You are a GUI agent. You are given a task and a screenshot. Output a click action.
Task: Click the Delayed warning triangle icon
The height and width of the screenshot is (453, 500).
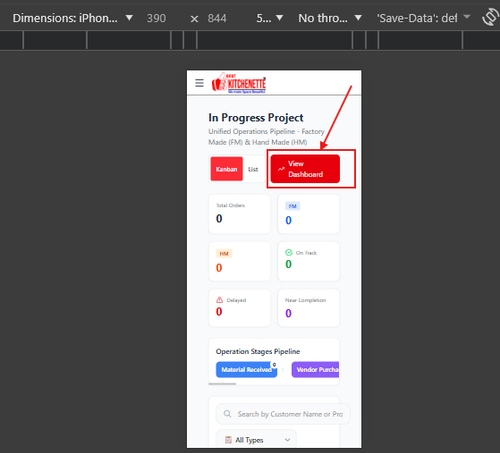(x=219, y=300)
